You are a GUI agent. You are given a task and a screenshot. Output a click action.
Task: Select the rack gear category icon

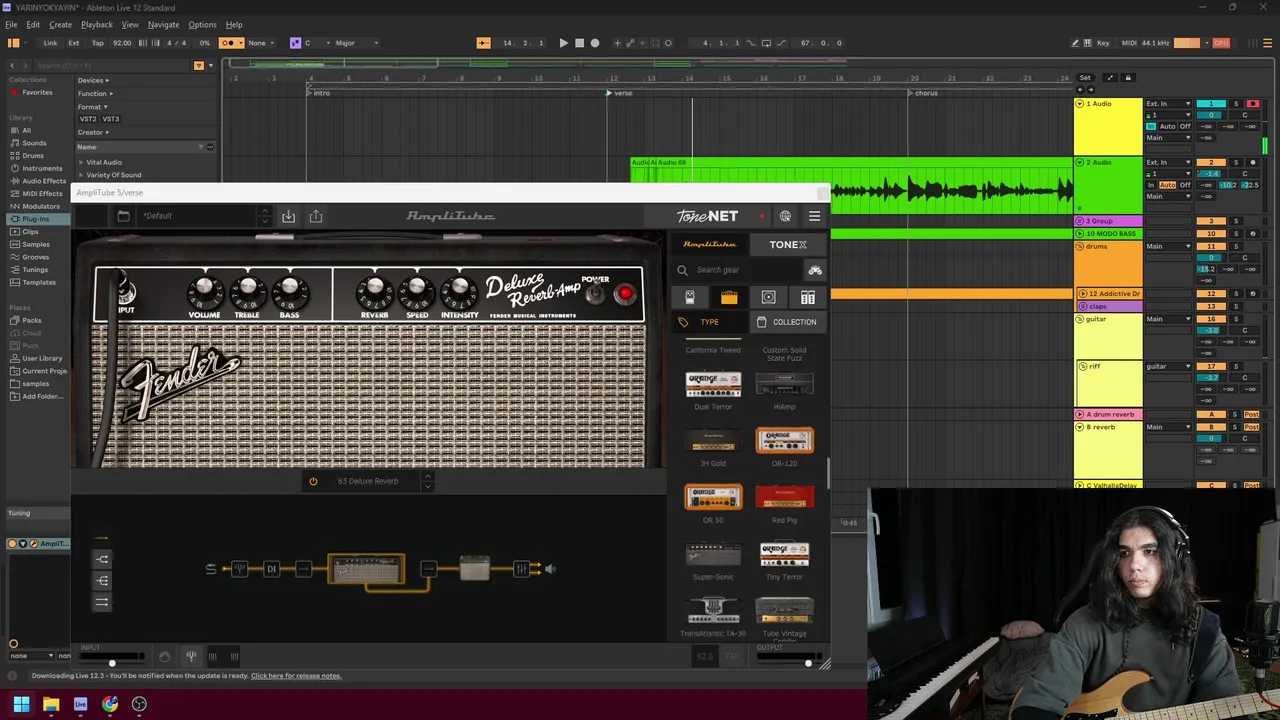click(807, 297)
